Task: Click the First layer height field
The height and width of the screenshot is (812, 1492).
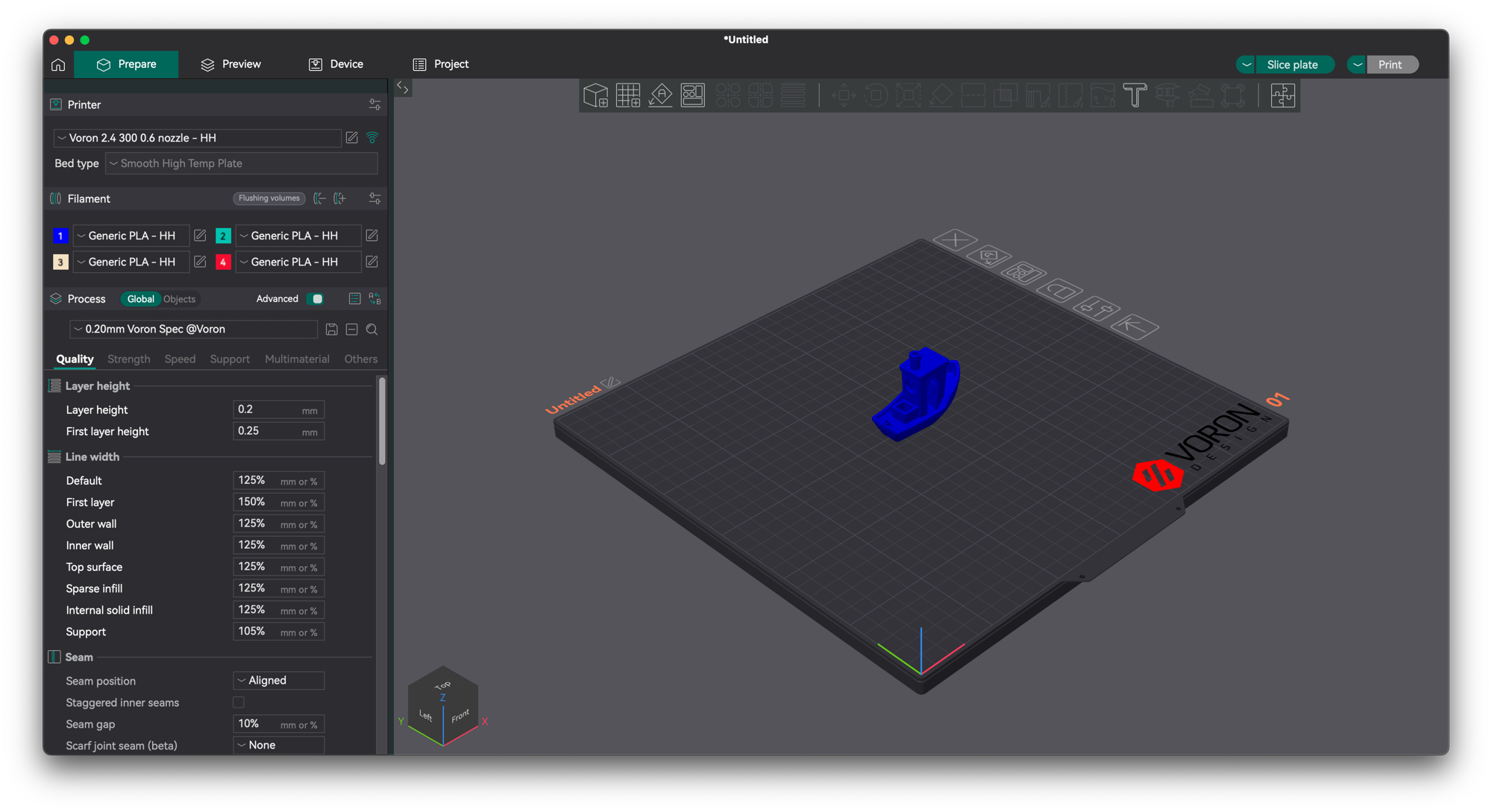Action: tap(278, 432)
